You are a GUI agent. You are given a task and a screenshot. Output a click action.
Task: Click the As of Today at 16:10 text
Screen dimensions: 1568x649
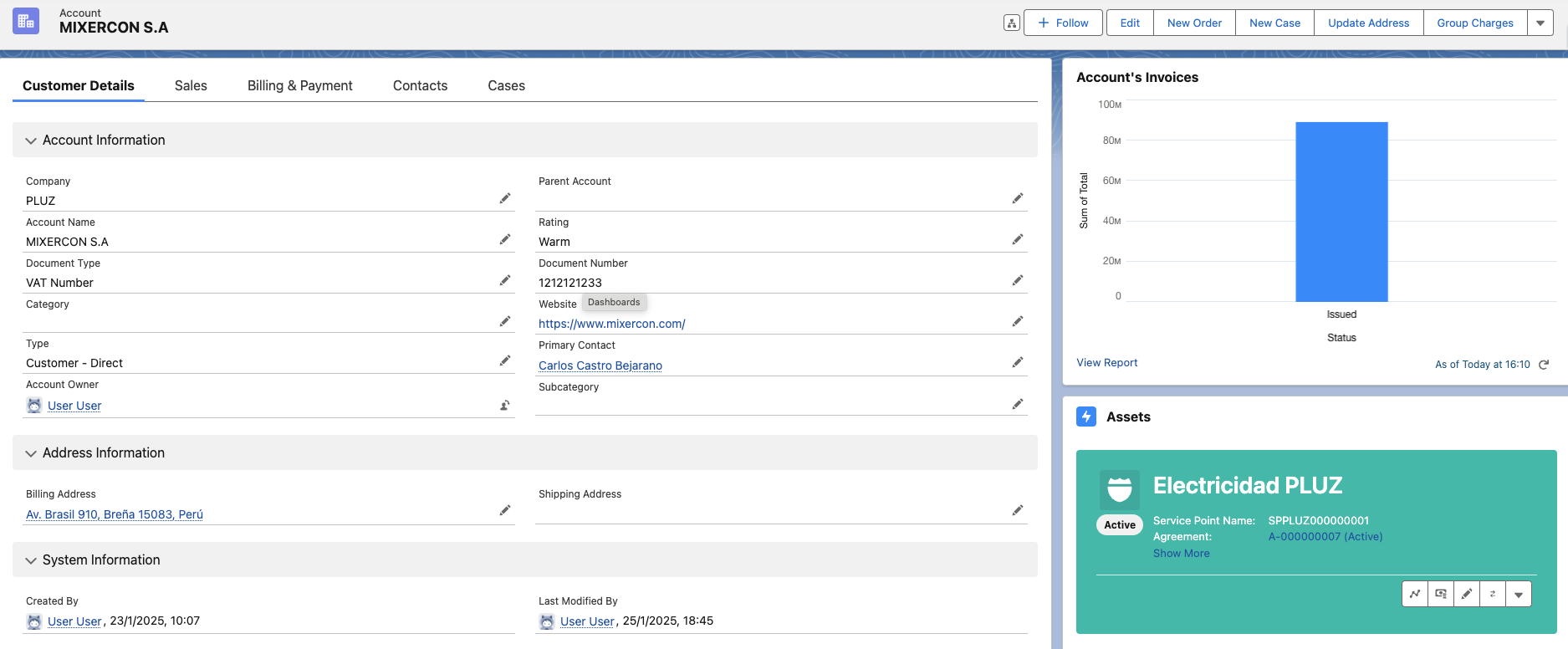1483,365
